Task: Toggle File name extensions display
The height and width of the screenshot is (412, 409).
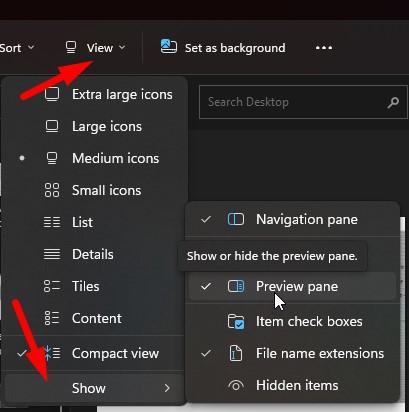Action: click(292, 353)
